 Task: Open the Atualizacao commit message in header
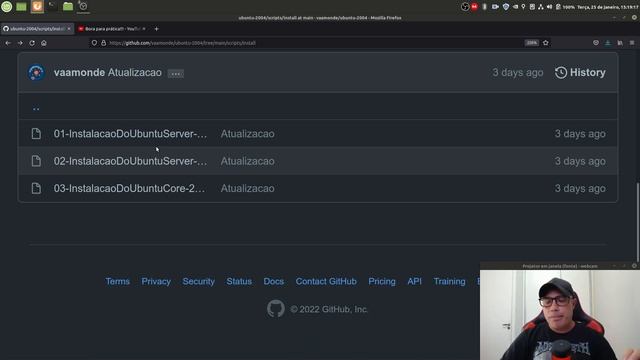pyautogui.click(x=135, y=73)
